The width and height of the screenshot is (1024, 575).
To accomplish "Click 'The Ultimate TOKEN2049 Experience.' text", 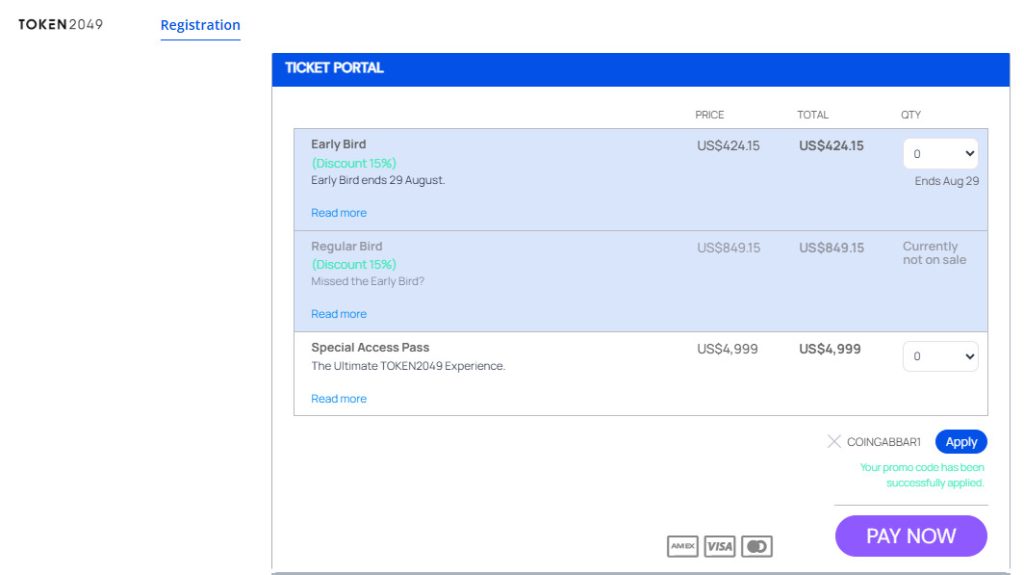I will [x=408, y=366].
